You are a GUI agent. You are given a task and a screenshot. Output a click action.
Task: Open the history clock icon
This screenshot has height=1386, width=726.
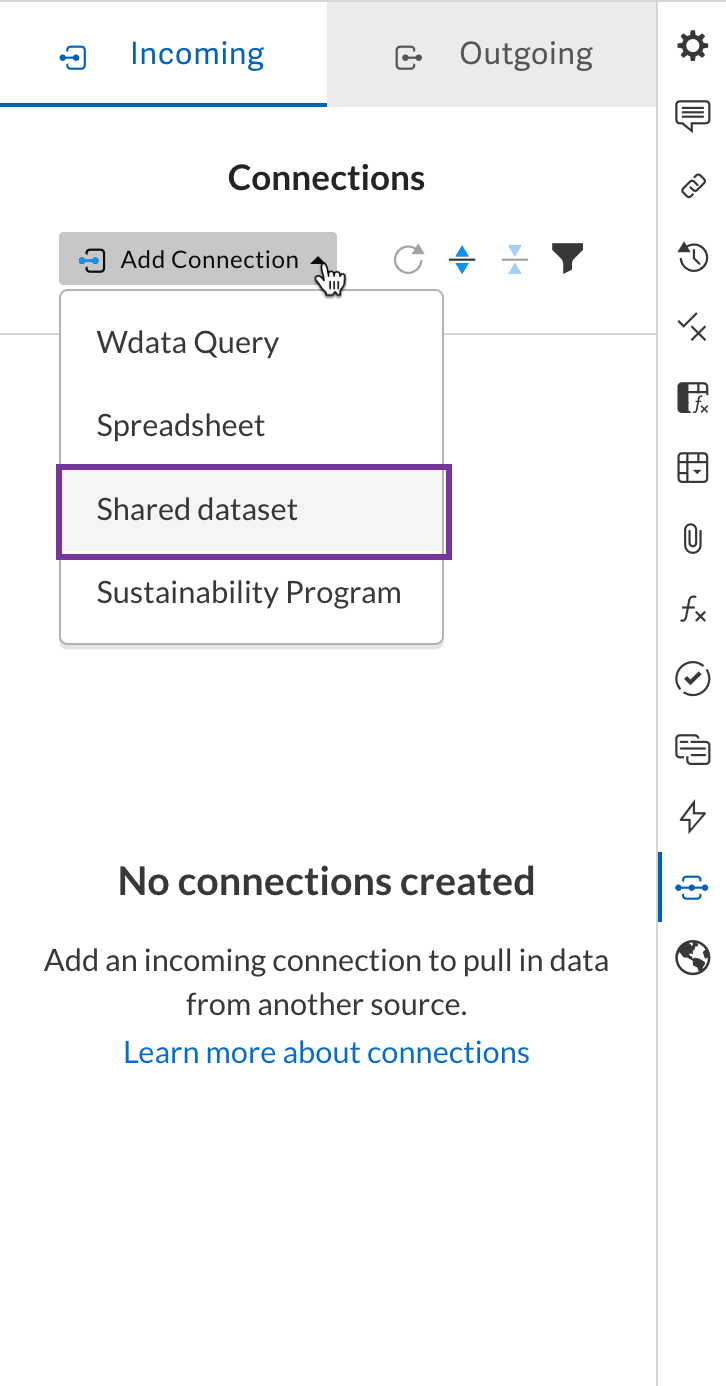(x=692, y=257)
